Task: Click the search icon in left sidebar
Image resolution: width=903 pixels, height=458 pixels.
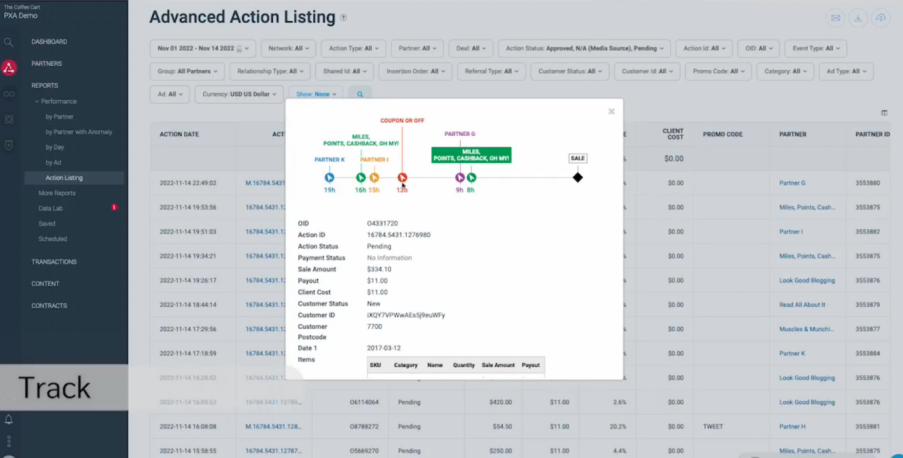Action: click(9, 42)
